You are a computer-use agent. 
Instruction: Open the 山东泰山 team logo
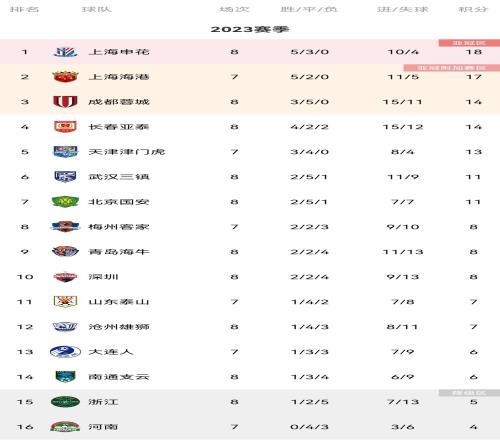pos(65,302)
